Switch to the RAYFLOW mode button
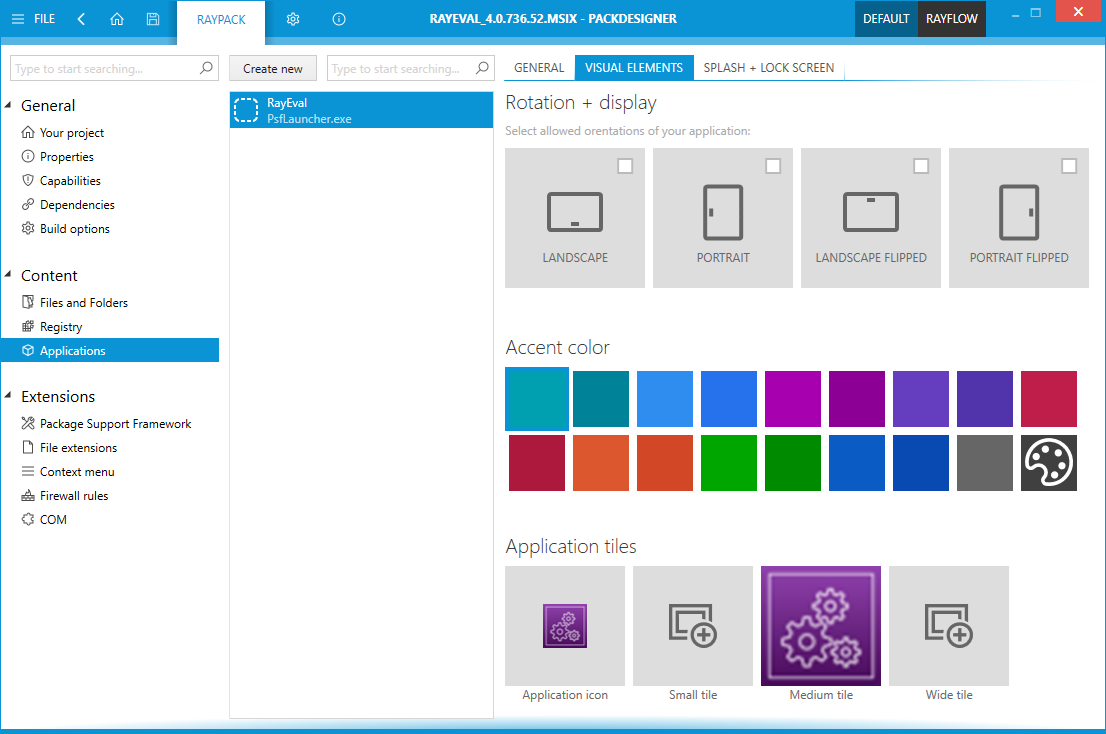The height and width of the screenshot is (734, 1106). click(951, 19)
